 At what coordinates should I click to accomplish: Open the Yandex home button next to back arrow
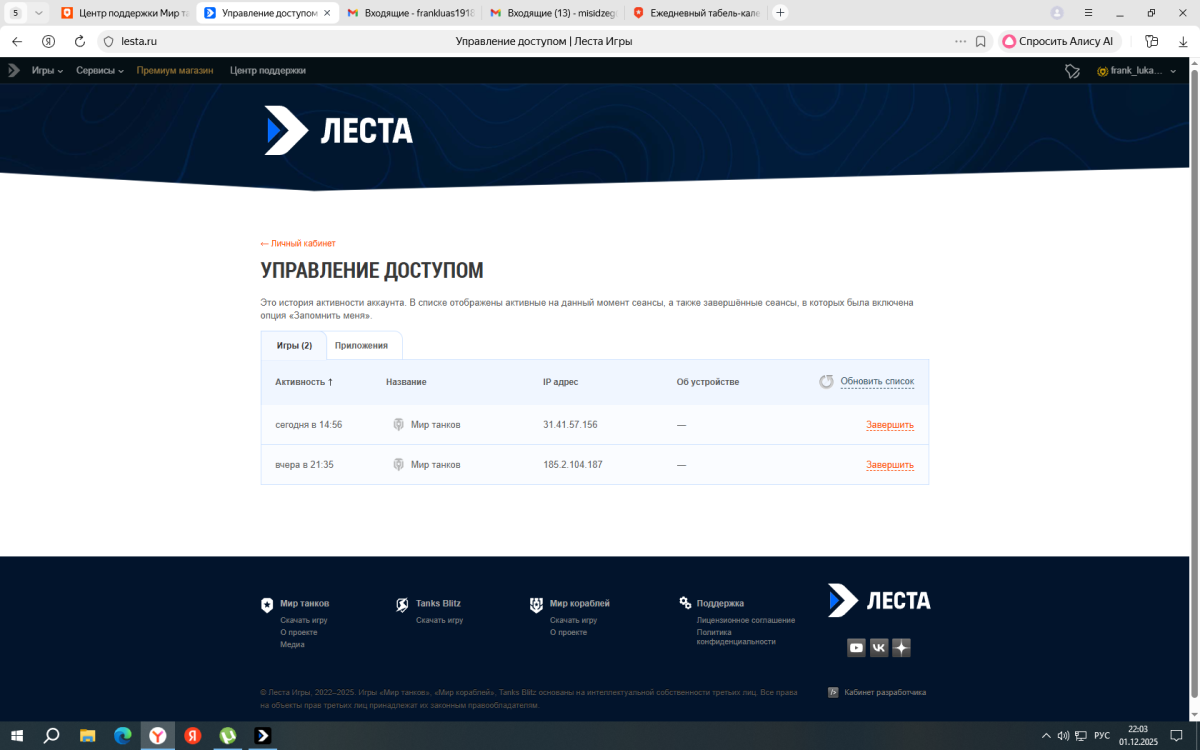(x=48, y=42)
